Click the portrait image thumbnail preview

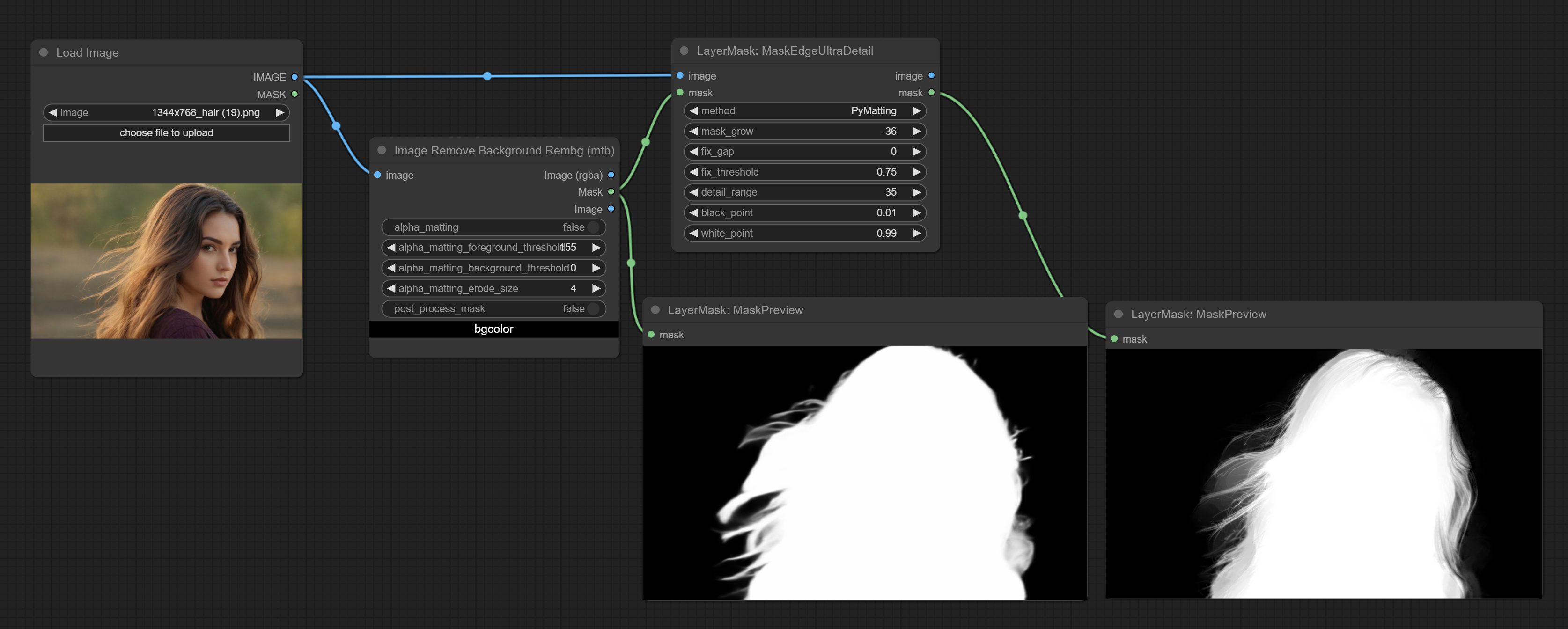(166, 261)
